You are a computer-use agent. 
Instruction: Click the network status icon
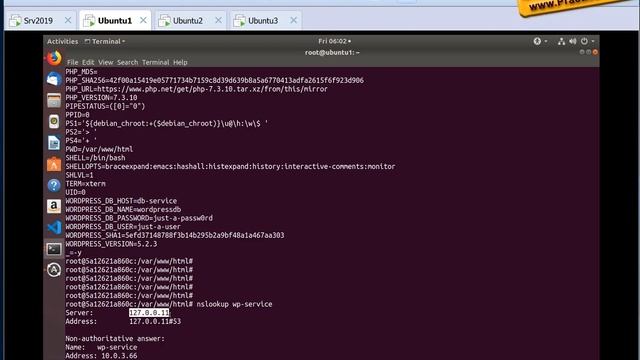[x=562, y=41]
